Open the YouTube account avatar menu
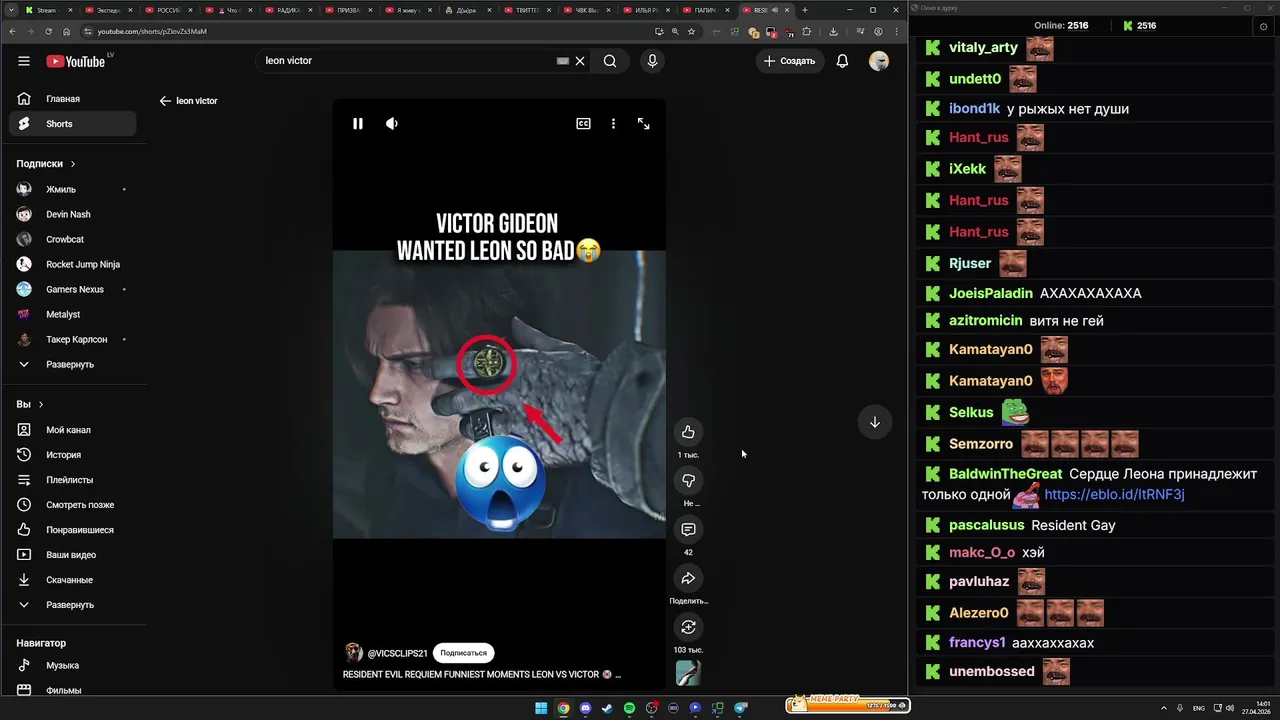This screenshot has width=1280, height=720. [879, 61]
